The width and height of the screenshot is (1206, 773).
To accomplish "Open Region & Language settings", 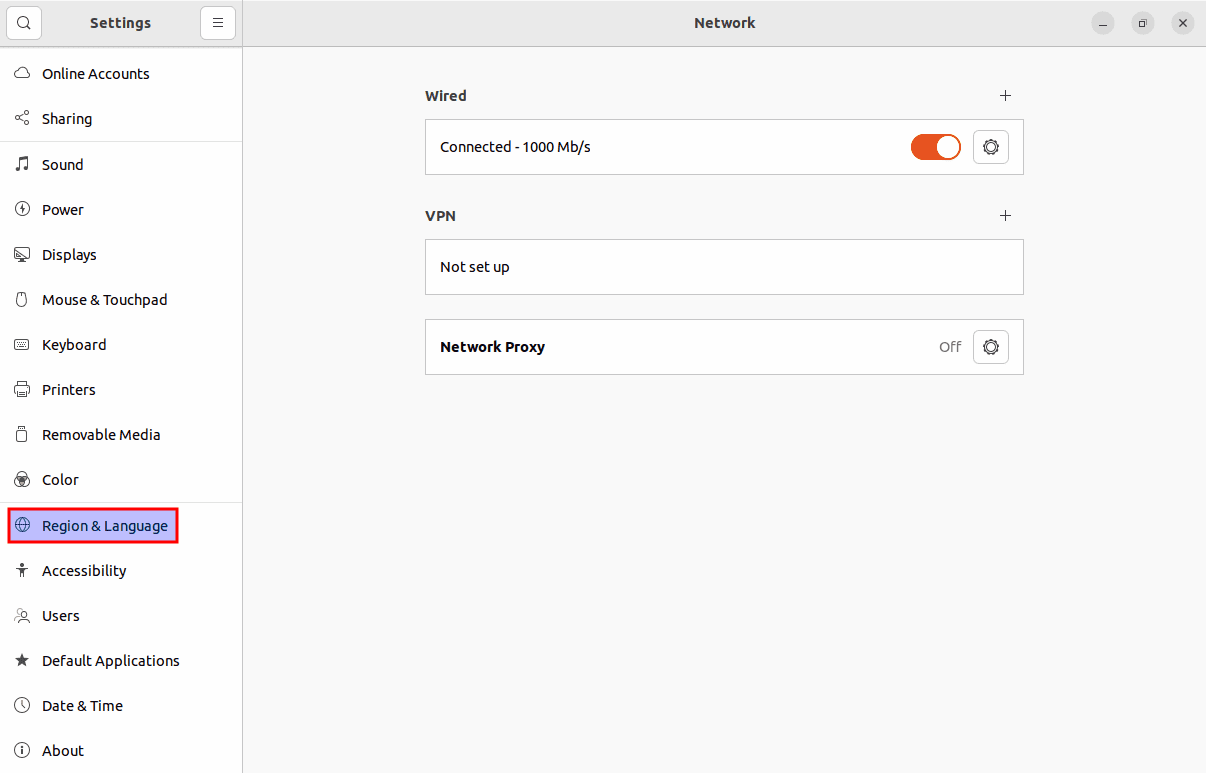I will pos(104,526).
